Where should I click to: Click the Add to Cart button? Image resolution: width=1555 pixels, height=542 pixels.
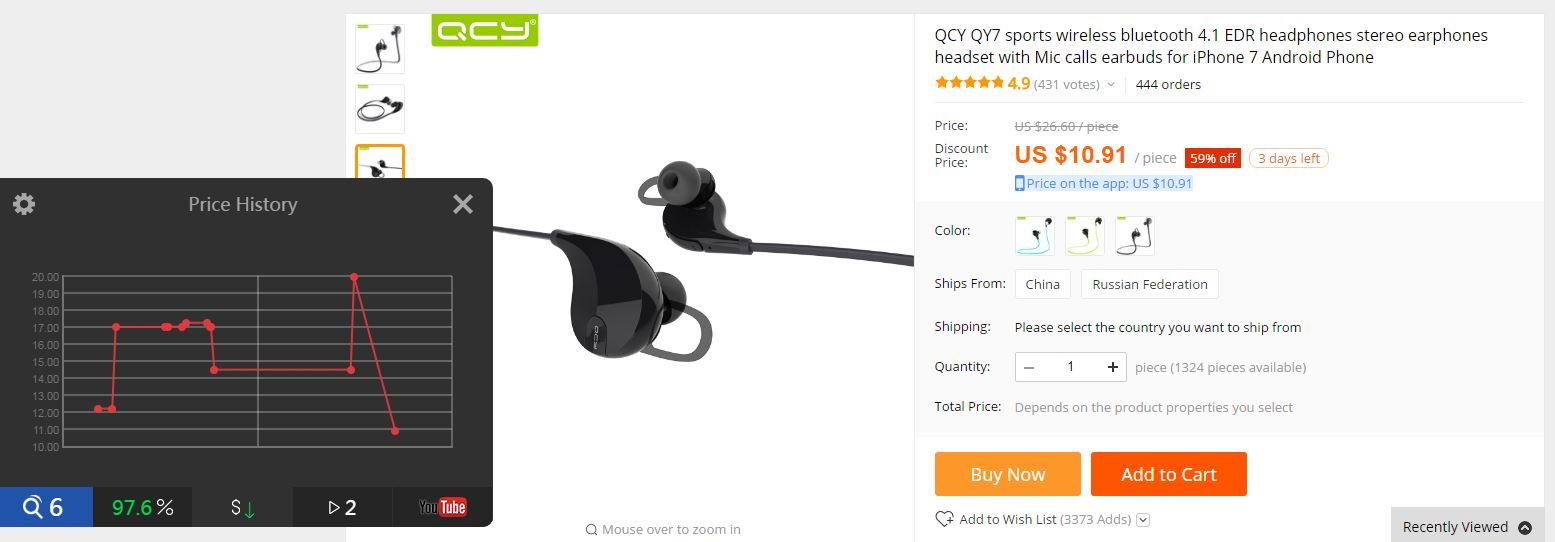click(1168, 474)
